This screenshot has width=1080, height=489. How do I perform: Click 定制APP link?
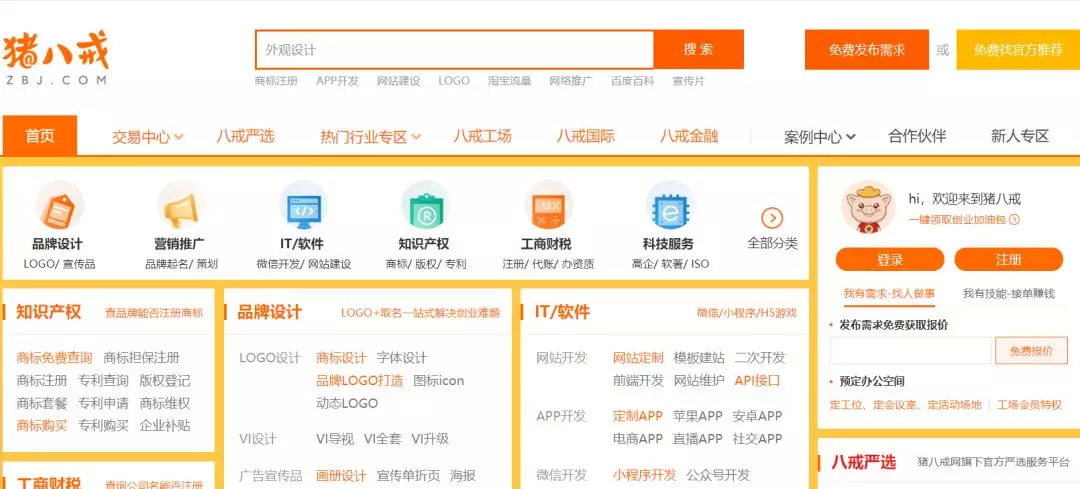(x=638, y=416)
